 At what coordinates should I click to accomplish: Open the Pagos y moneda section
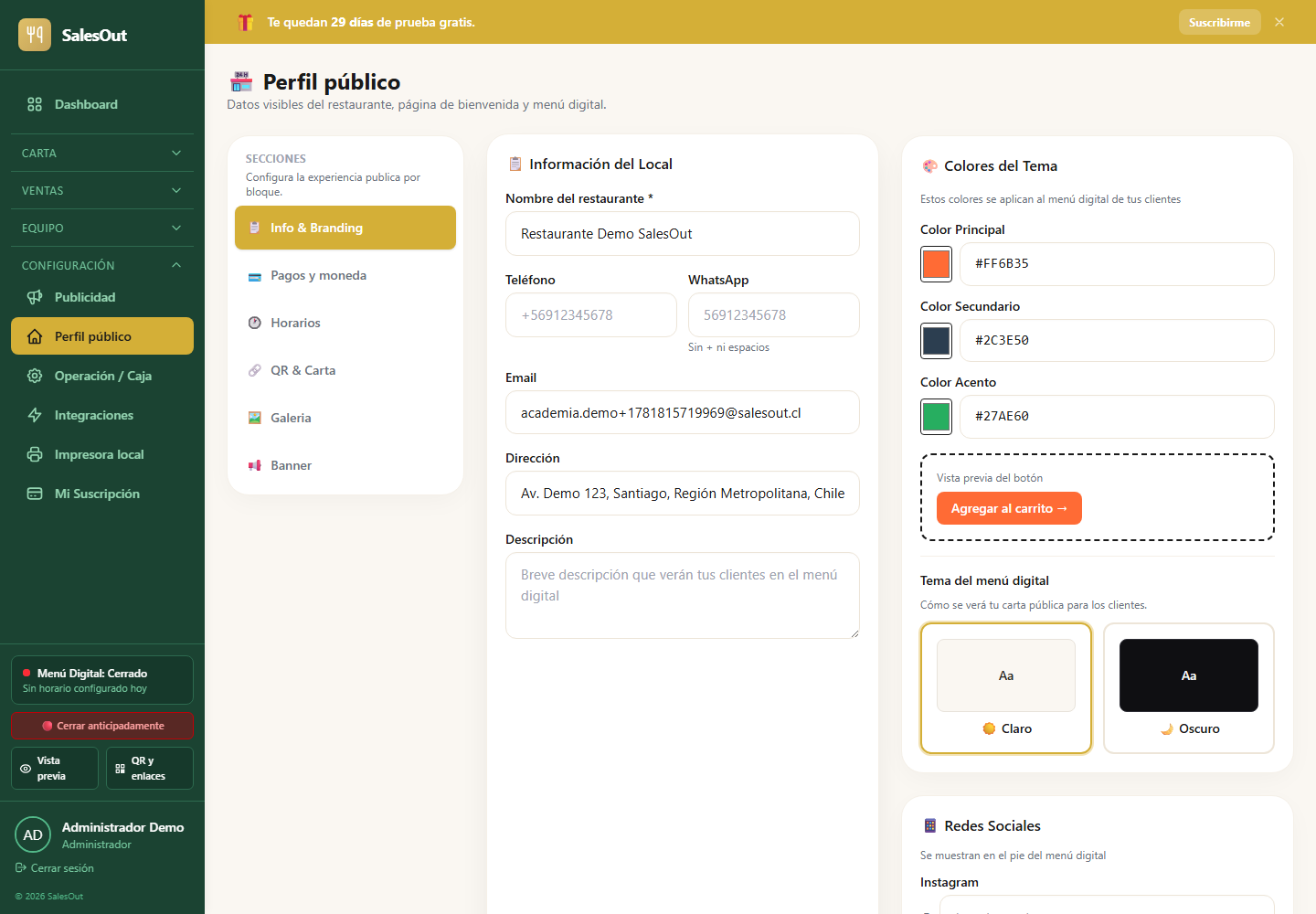(x=345, y=275)
